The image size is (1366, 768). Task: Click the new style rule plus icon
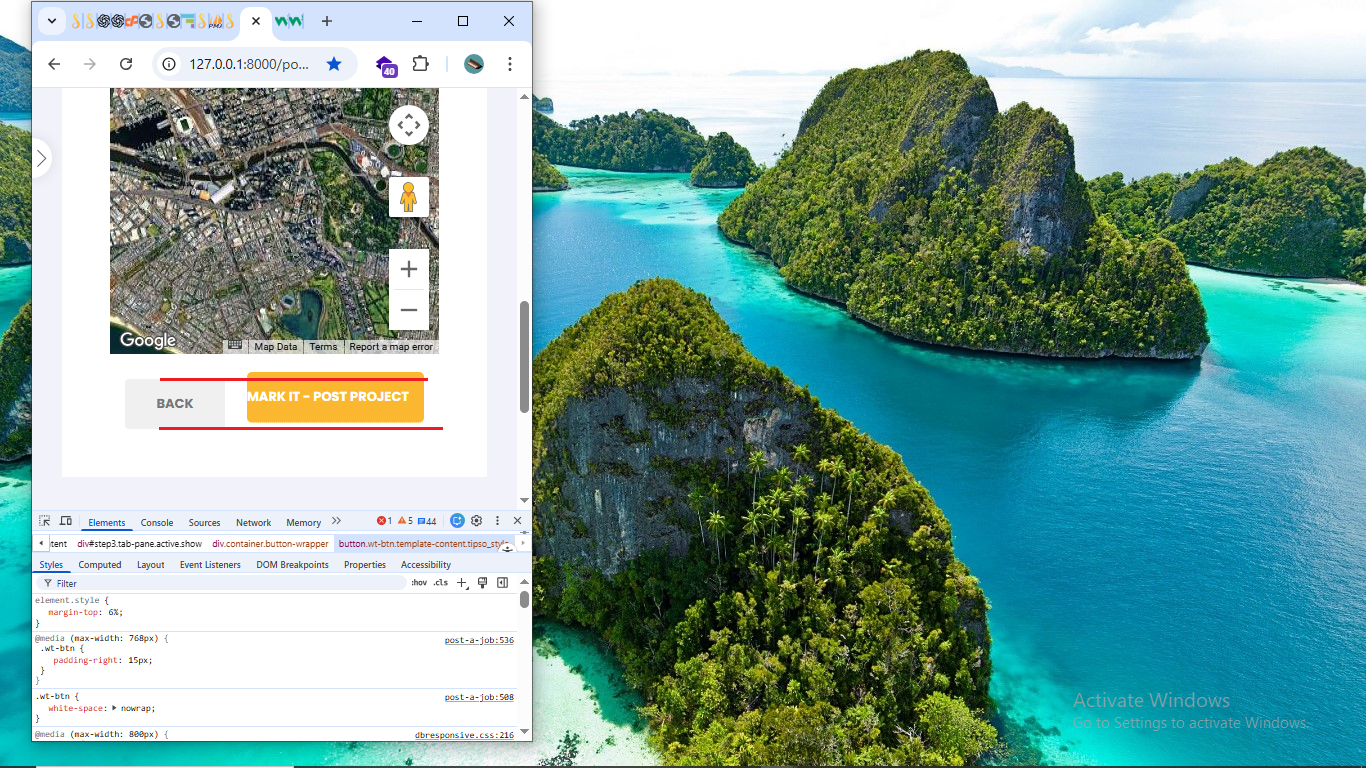pyautogui.click(x=462, y=583)
